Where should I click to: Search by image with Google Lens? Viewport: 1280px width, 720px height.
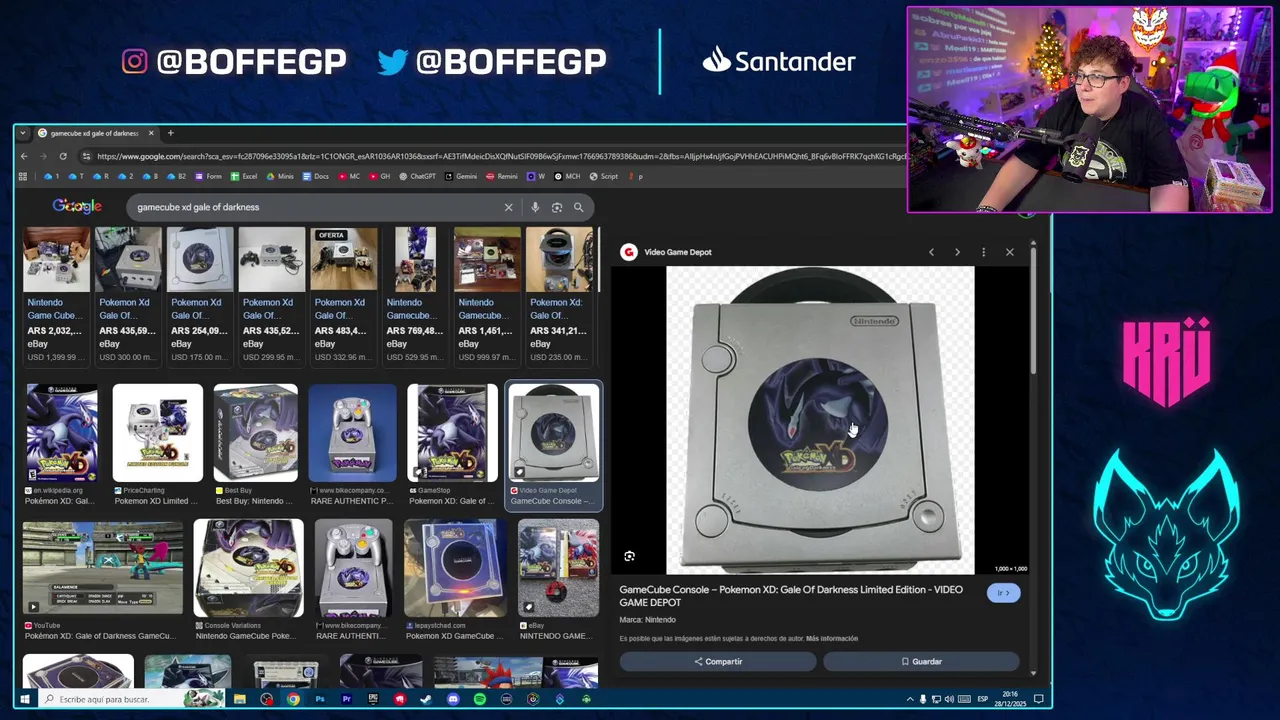(x=557, y=207)
